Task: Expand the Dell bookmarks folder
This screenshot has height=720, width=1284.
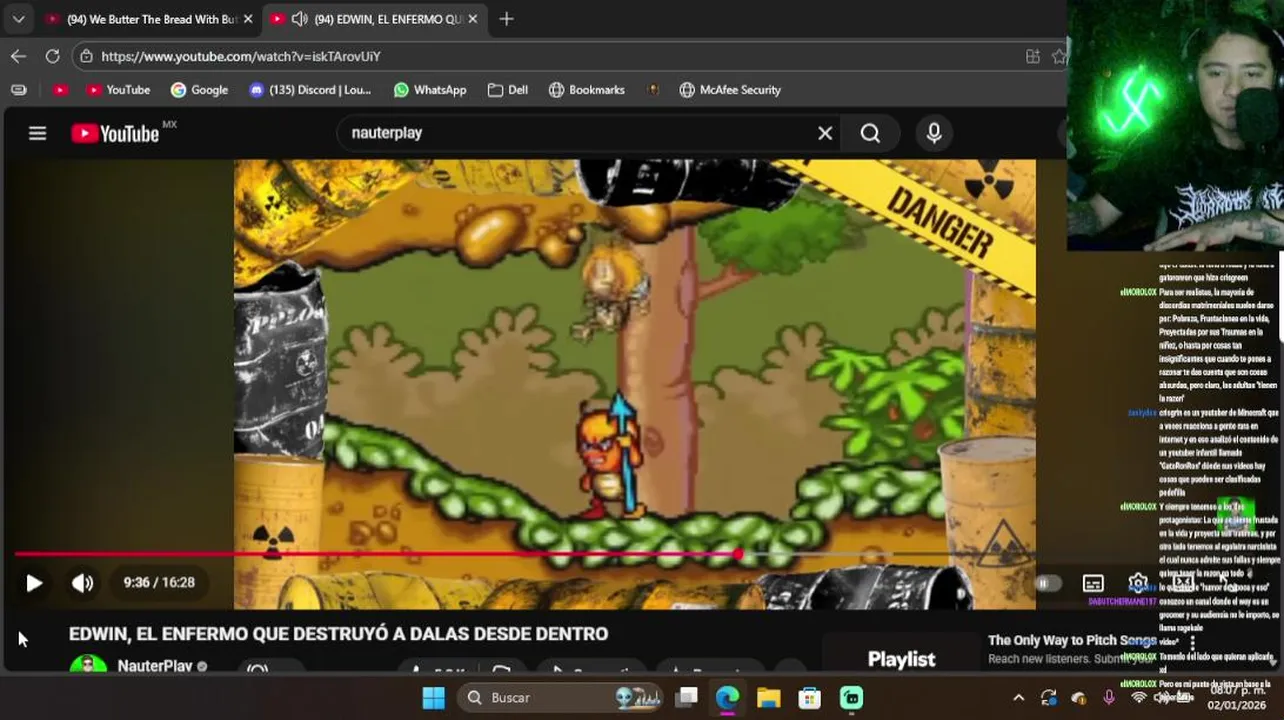Action: pyautogui.click(x=508, y=90)
